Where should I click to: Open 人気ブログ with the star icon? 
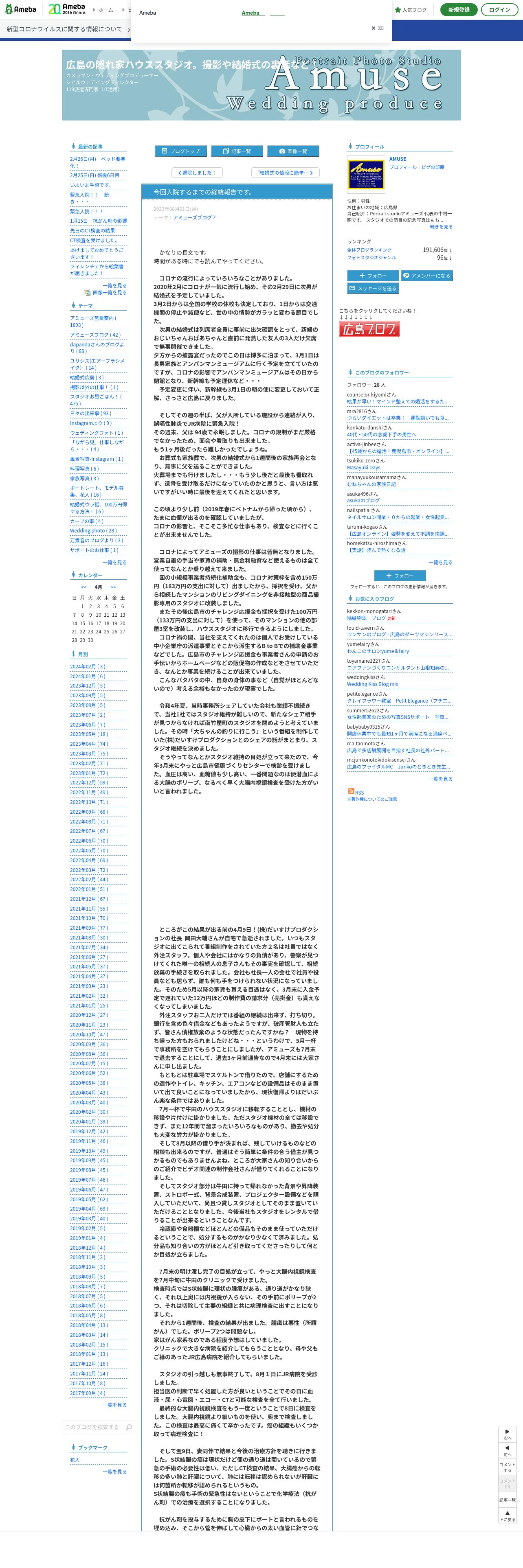(x=410, y=10)
